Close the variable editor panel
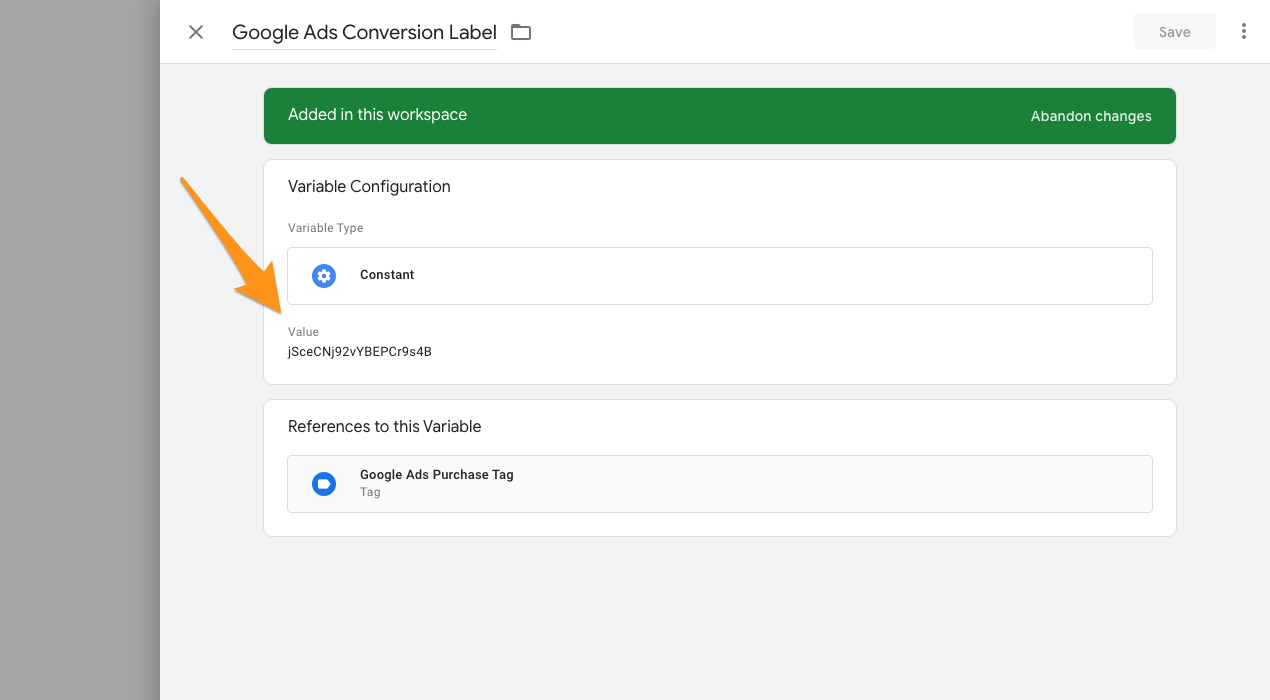 pyautogui.click(x=196, y=32)
